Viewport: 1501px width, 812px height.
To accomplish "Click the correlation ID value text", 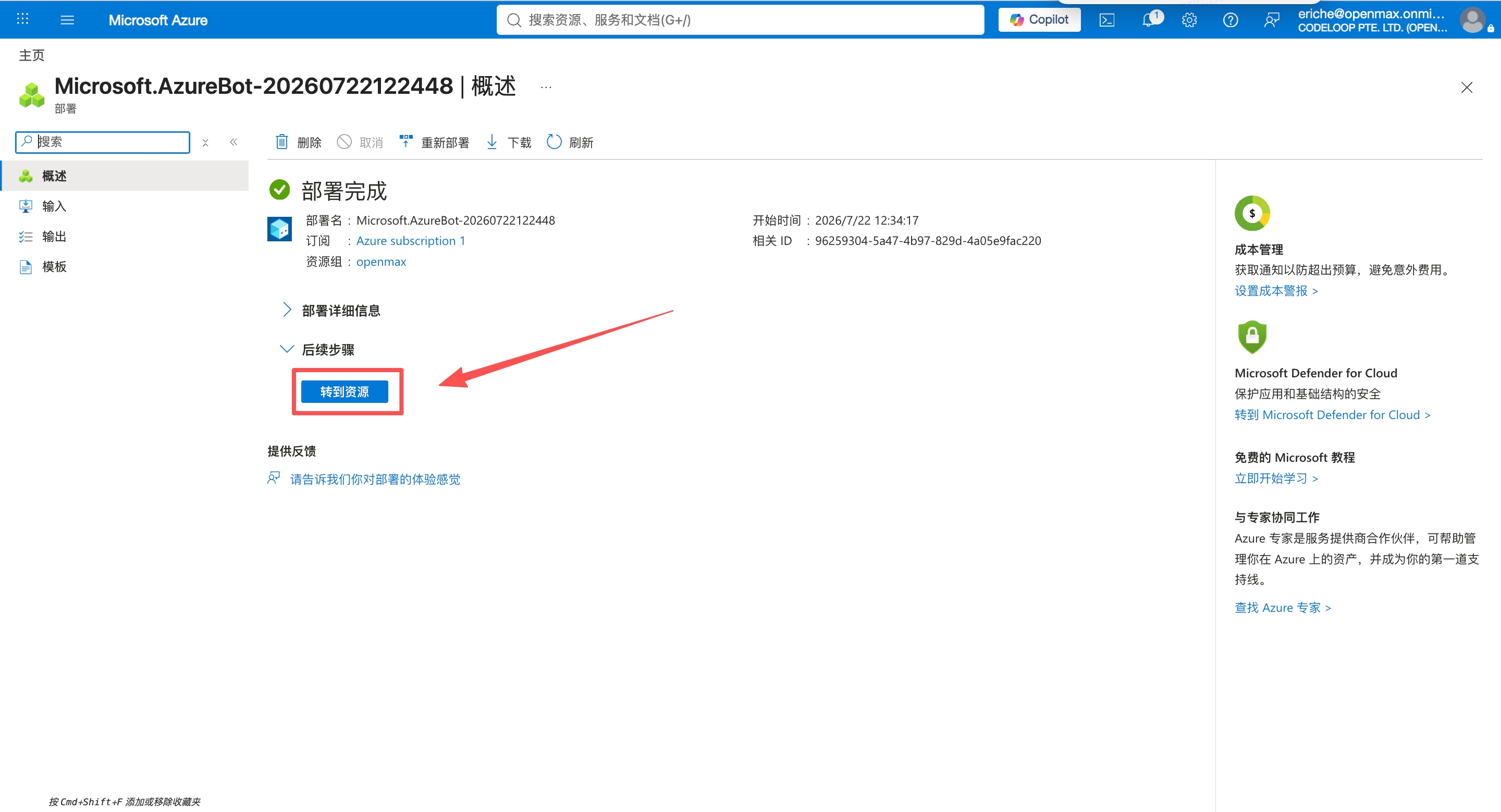I will [x=928, y=241].
